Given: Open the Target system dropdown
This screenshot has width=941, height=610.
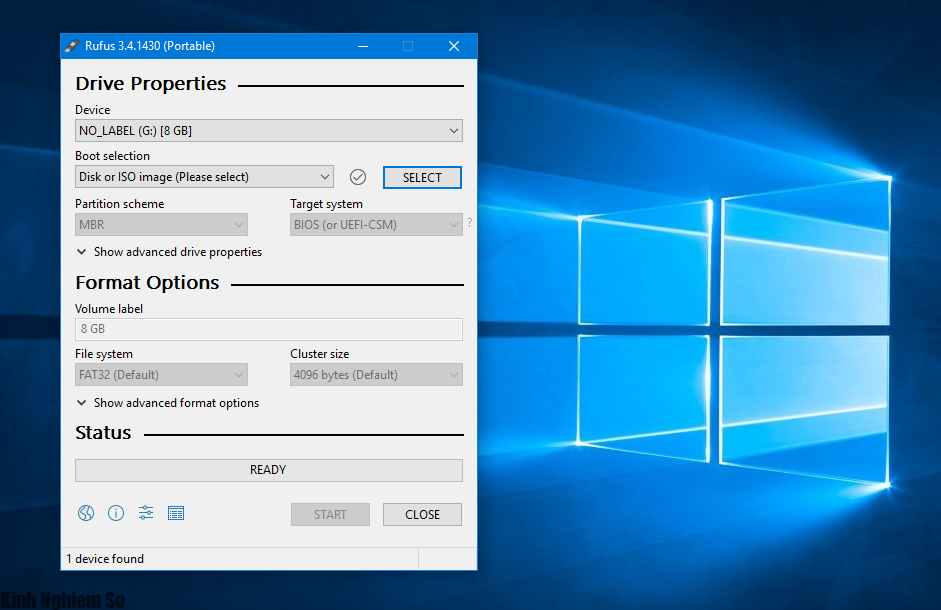Looking at the screenshot, I should point(376,225).
